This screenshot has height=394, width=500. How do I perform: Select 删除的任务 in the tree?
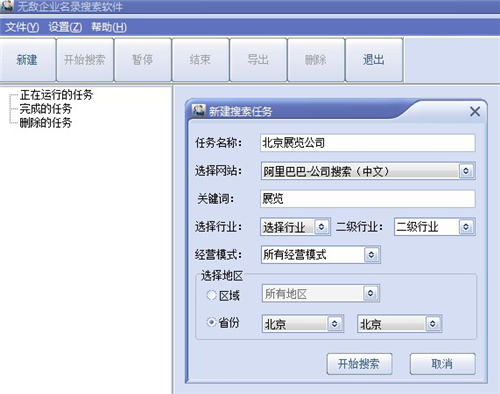click(45, 123)
